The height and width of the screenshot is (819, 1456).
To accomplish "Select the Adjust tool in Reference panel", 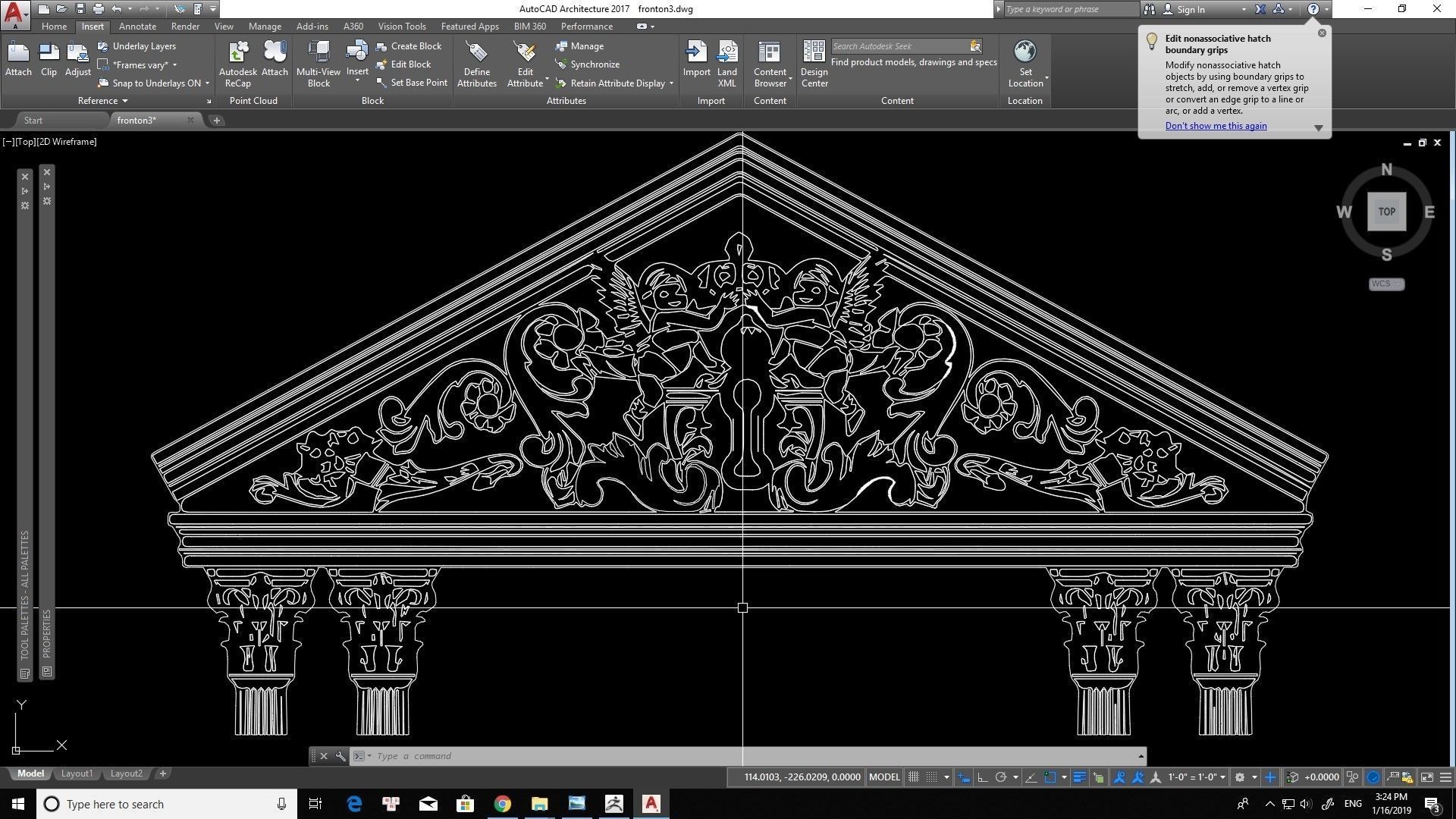I will point(77,59).
